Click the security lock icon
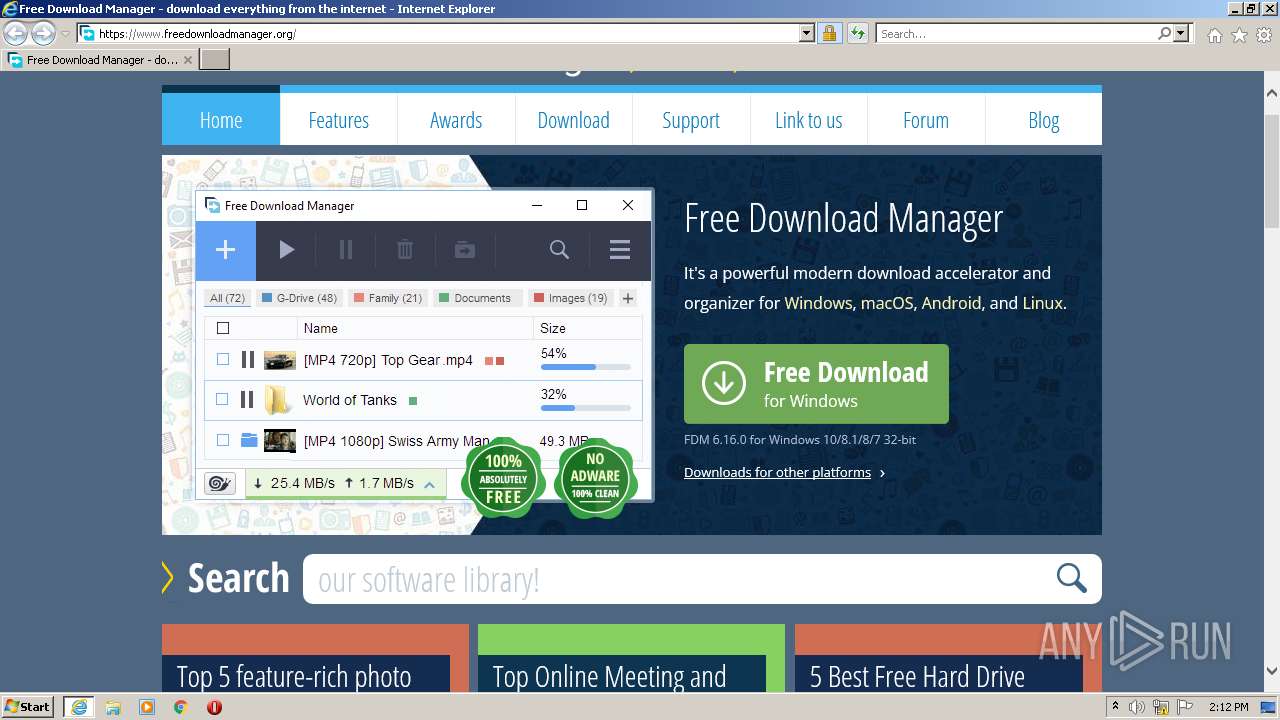This screenshot has height=720, width=1280. (x=829, y=34)
